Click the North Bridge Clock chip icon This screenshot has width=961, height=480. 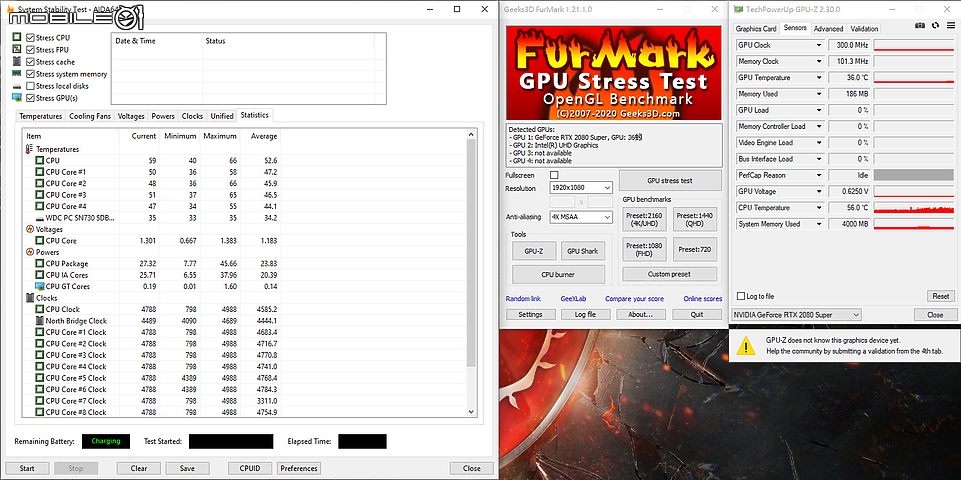(x=39, y=321)
